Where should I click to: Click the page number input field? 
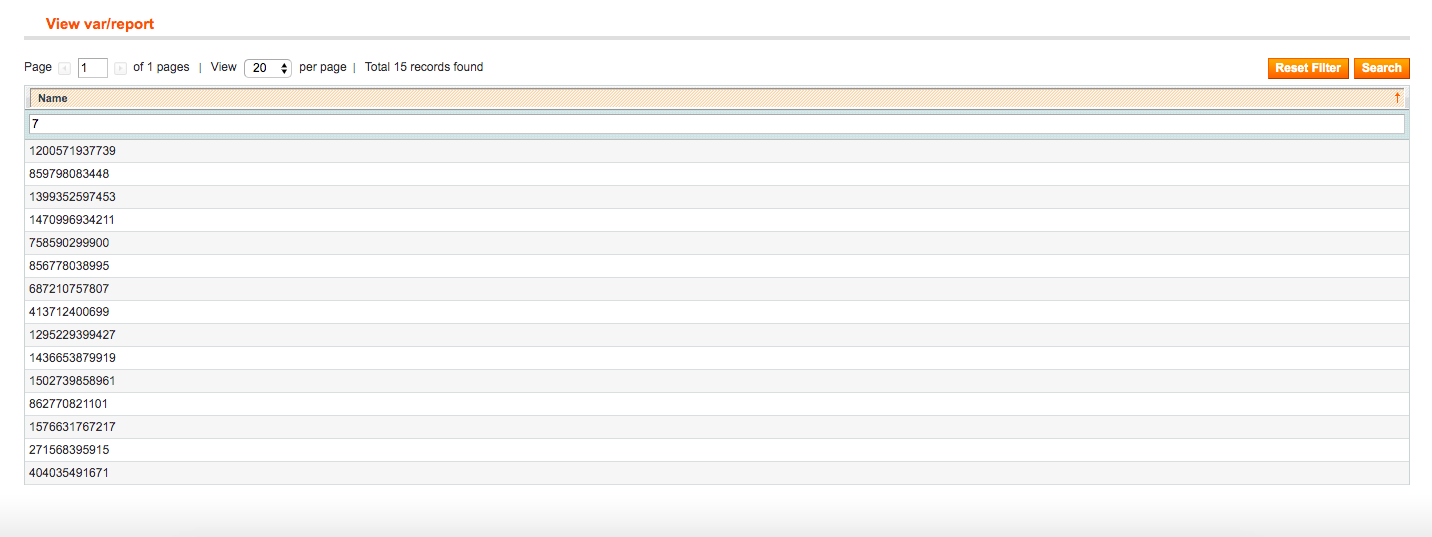[x=93, y=68]
